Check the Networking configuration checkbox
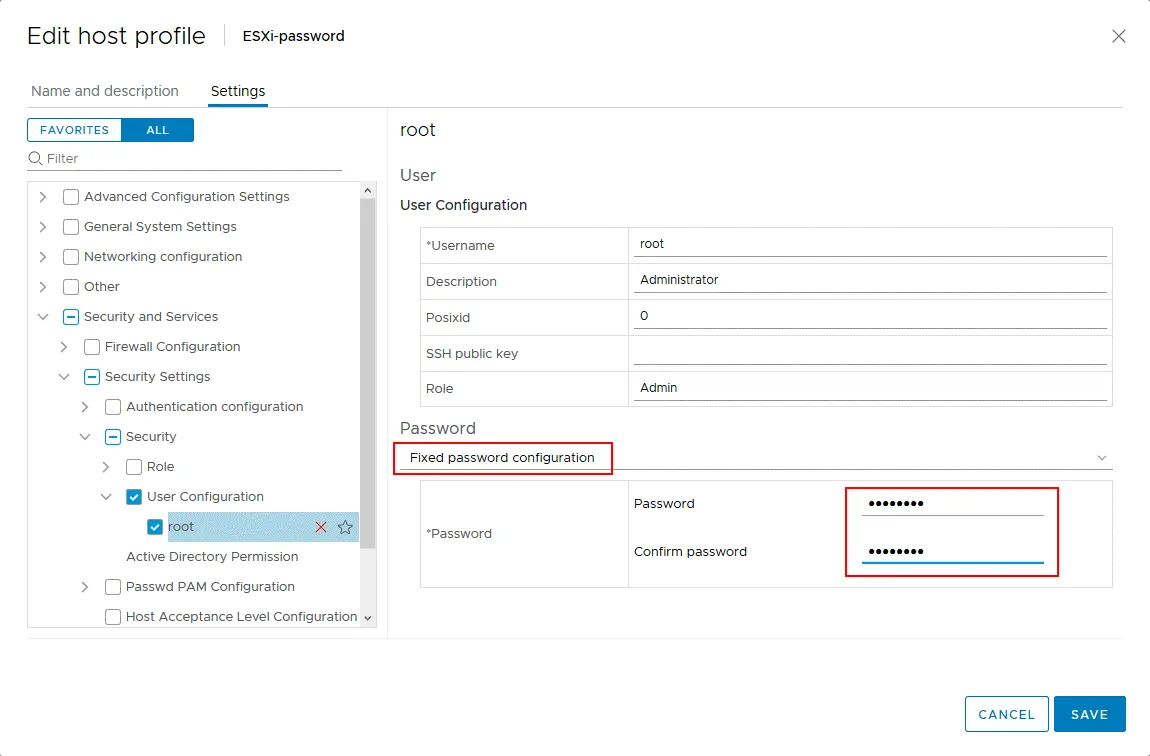Screen dimensions: 1150x756 tap(71, 257)
